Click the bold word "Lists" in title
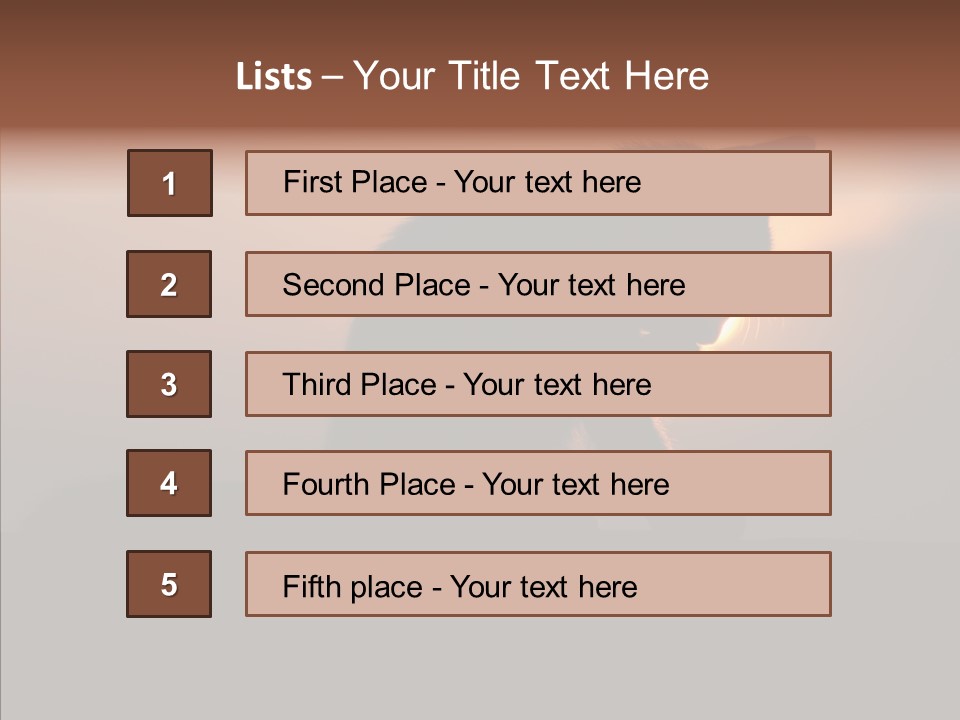960x720 pixels. point(273,77)
